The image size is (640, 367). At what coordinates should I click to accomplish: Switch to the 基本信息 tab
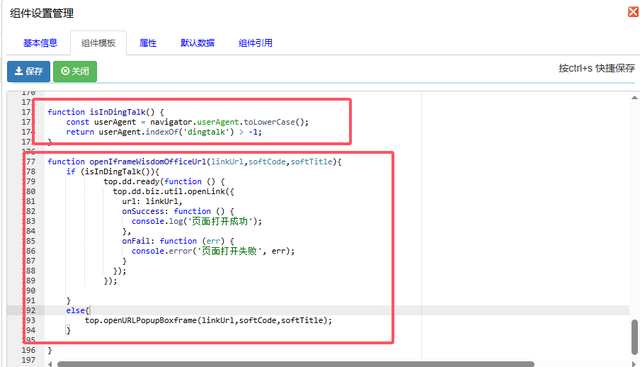tap(40, 43)
